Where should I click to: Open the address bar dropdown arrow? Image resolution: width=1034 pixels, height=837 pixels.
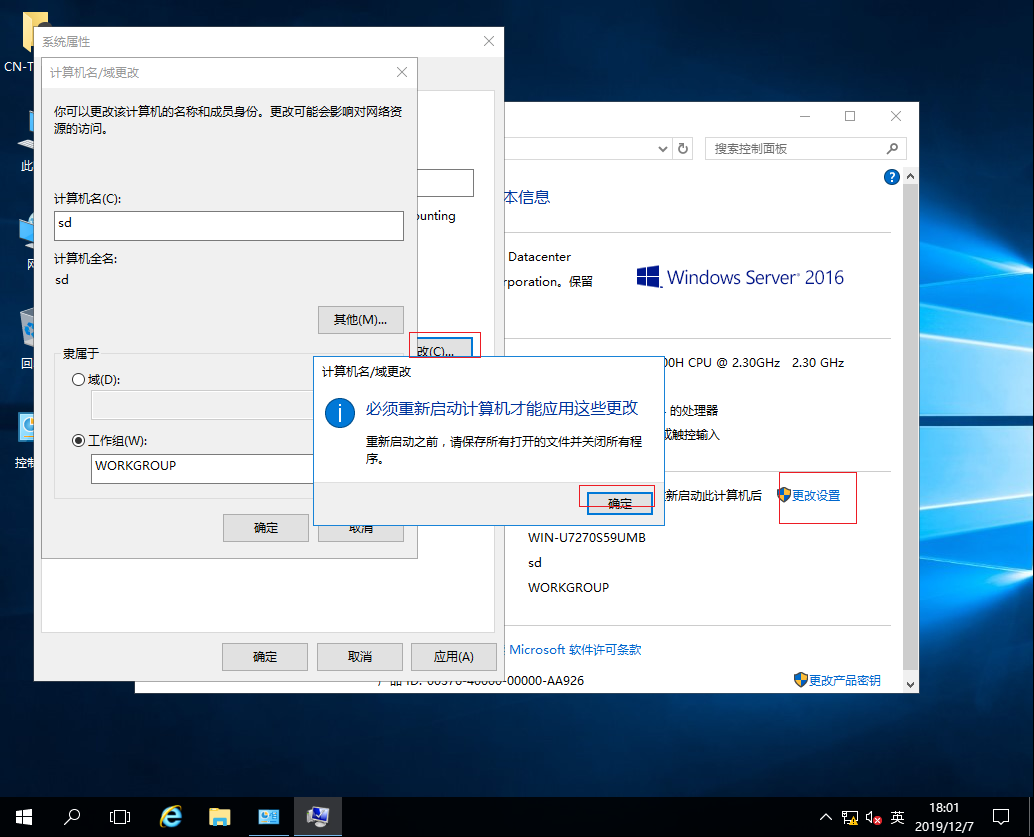coord(662,148)
